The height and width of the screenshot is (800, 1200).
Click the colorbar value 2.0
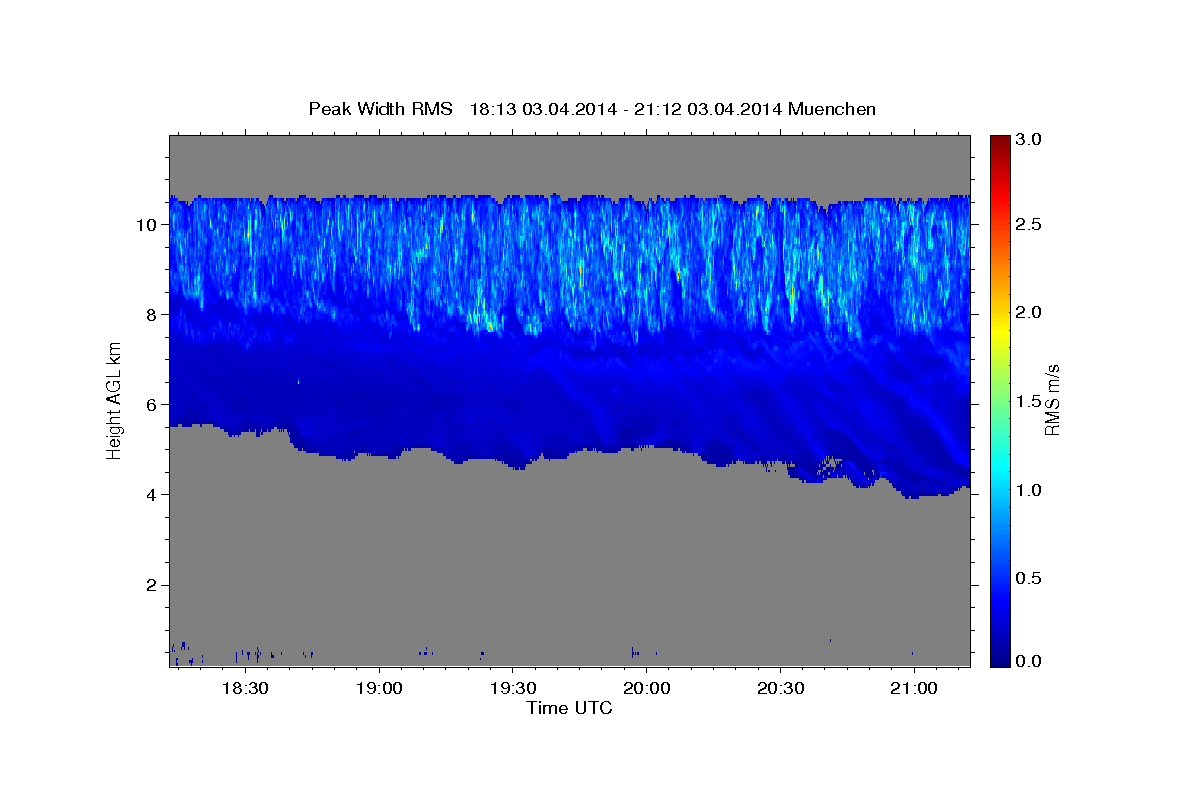coord(1028,312)
